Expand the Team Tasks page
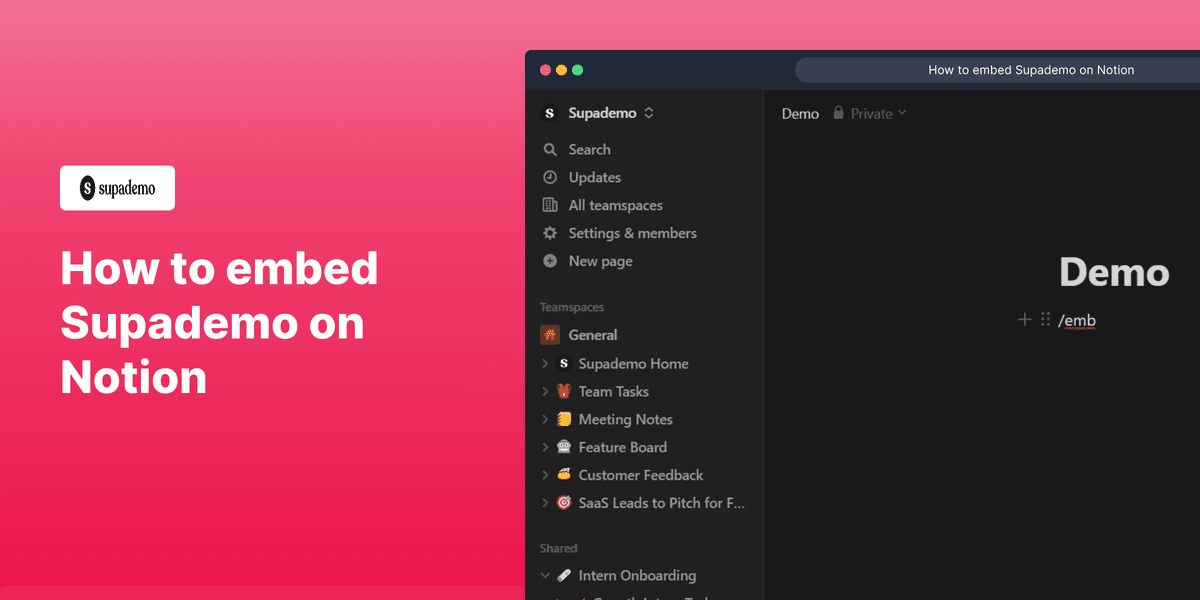Viewport: 1200px width, 600px height. coord(545,391)
